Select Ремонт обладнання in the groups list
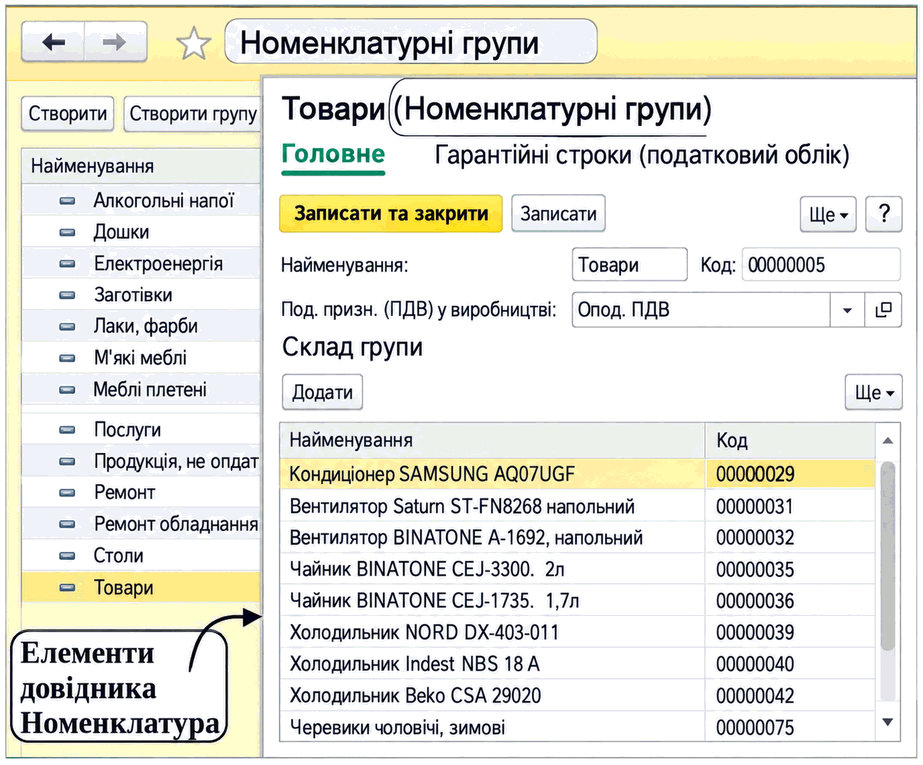923x765 pixels. (141, 524)
